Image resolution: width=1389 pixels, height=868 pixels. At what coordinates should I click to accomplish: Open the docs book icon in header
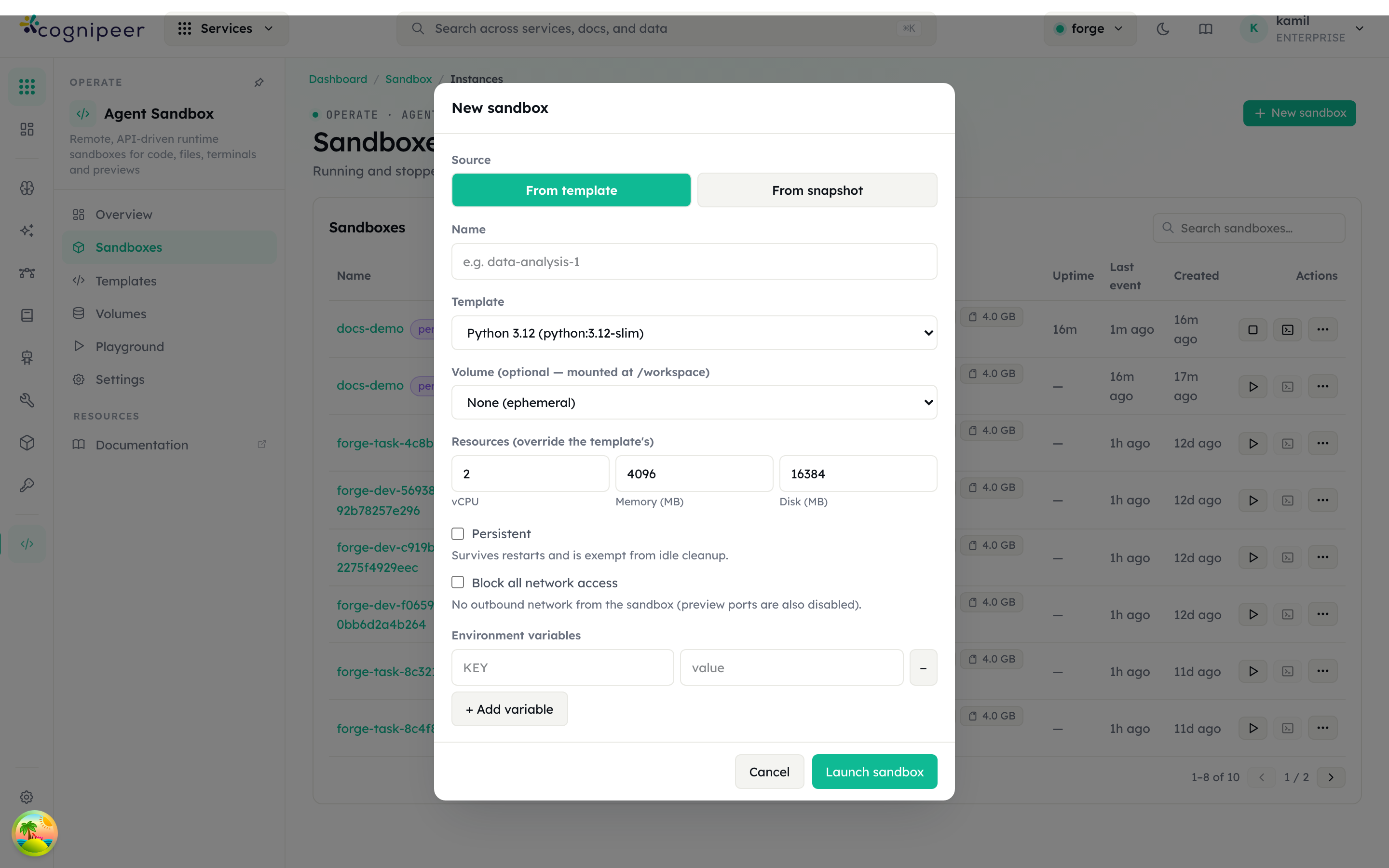[x=1205, y=29]
